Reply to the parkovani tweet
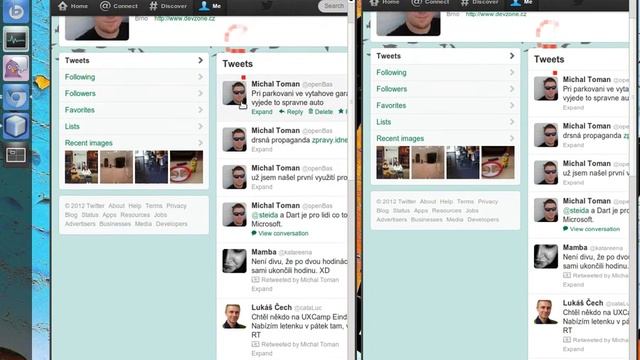This screenshot has height=360, width=640. (x=291, y=112)
